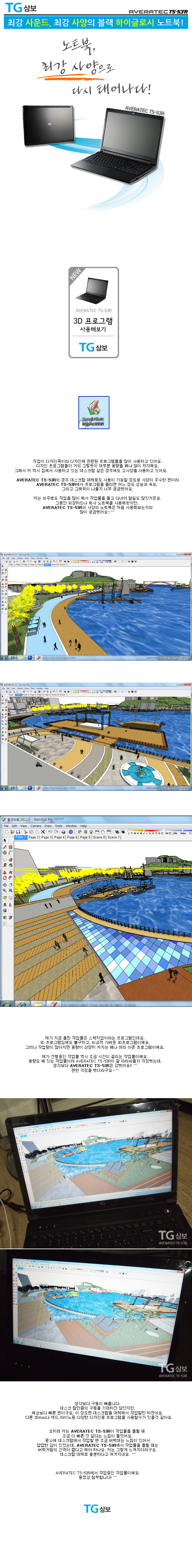Viewport: 192px width, 1568px height.
Task: Choose the Push/Pull tool in largest SketchUp window
Action: (5, 872)
